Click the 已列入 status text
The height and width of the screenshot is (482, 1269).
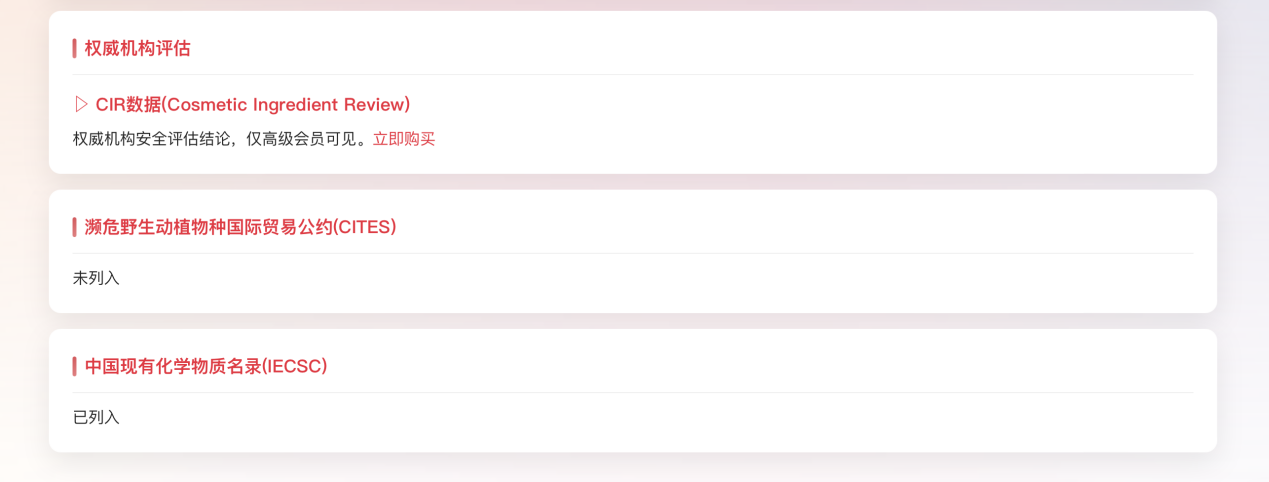coord(96,417)
